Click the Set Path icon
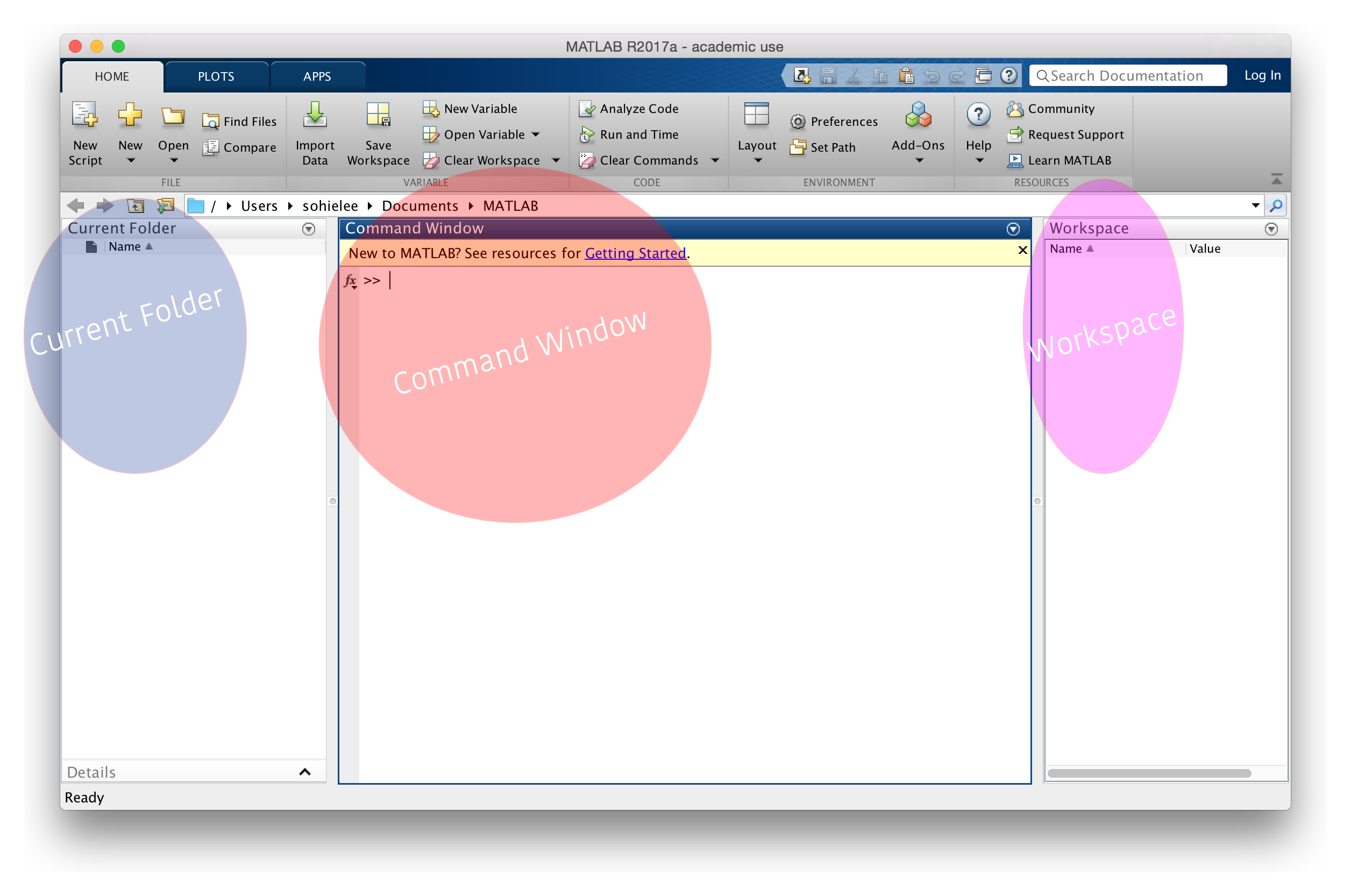Screen dimensions: 1351x896 coord(798,147)
